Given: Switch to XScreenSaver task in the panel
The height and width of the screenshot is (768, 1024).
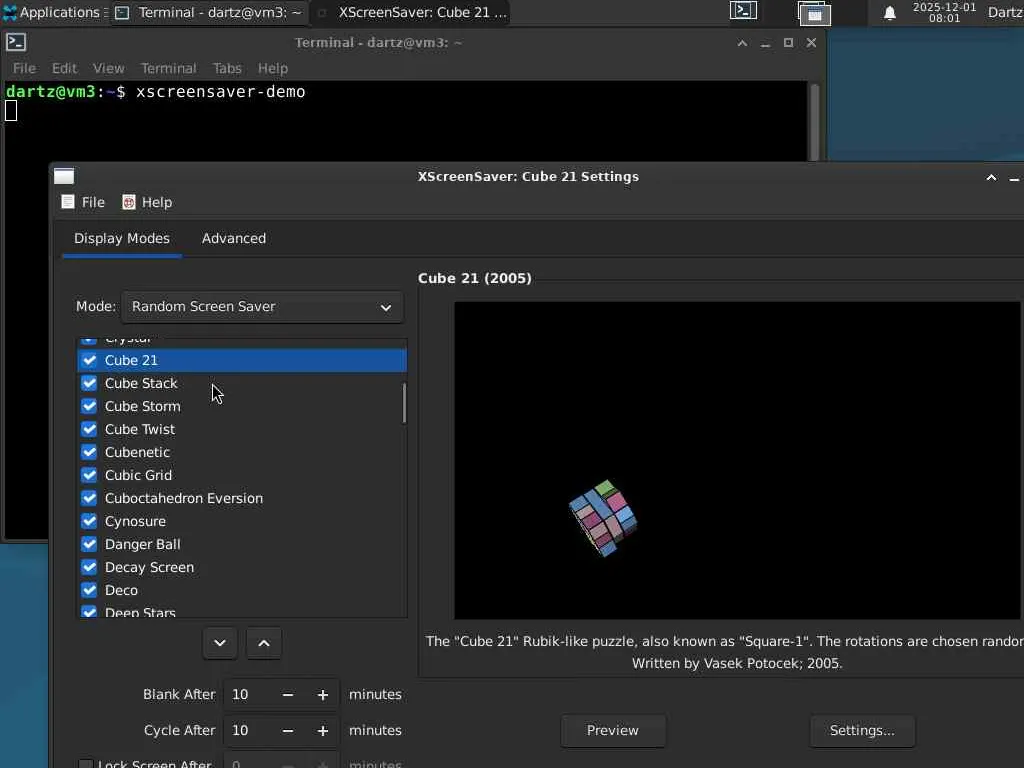Looking at the screenshot, I should [x=411, y=12].
